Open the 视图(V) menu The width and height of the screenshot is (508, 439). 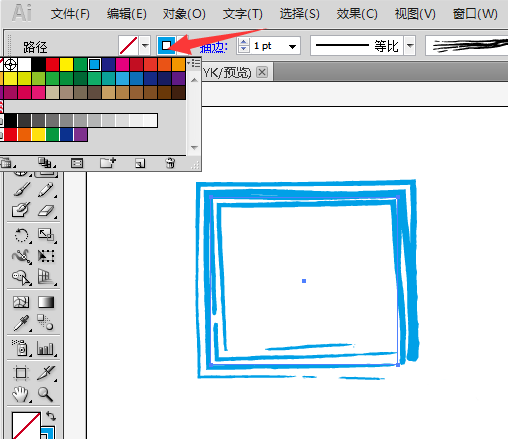(415, 14)
